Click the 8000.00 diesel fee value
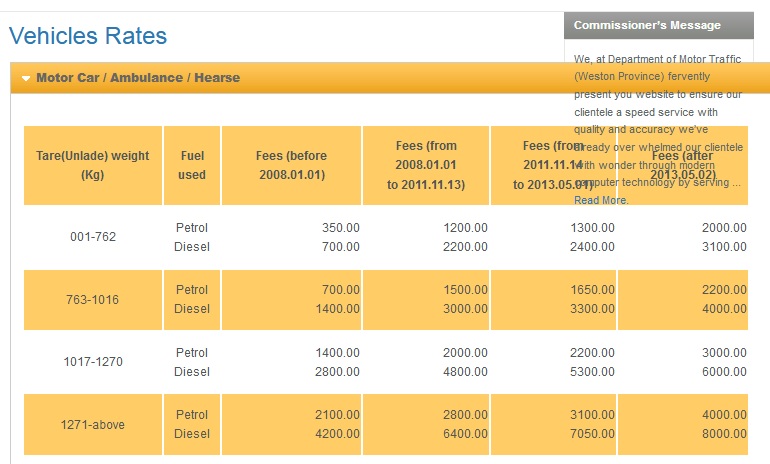Screen dimensions: 770x464 [724, 434]
